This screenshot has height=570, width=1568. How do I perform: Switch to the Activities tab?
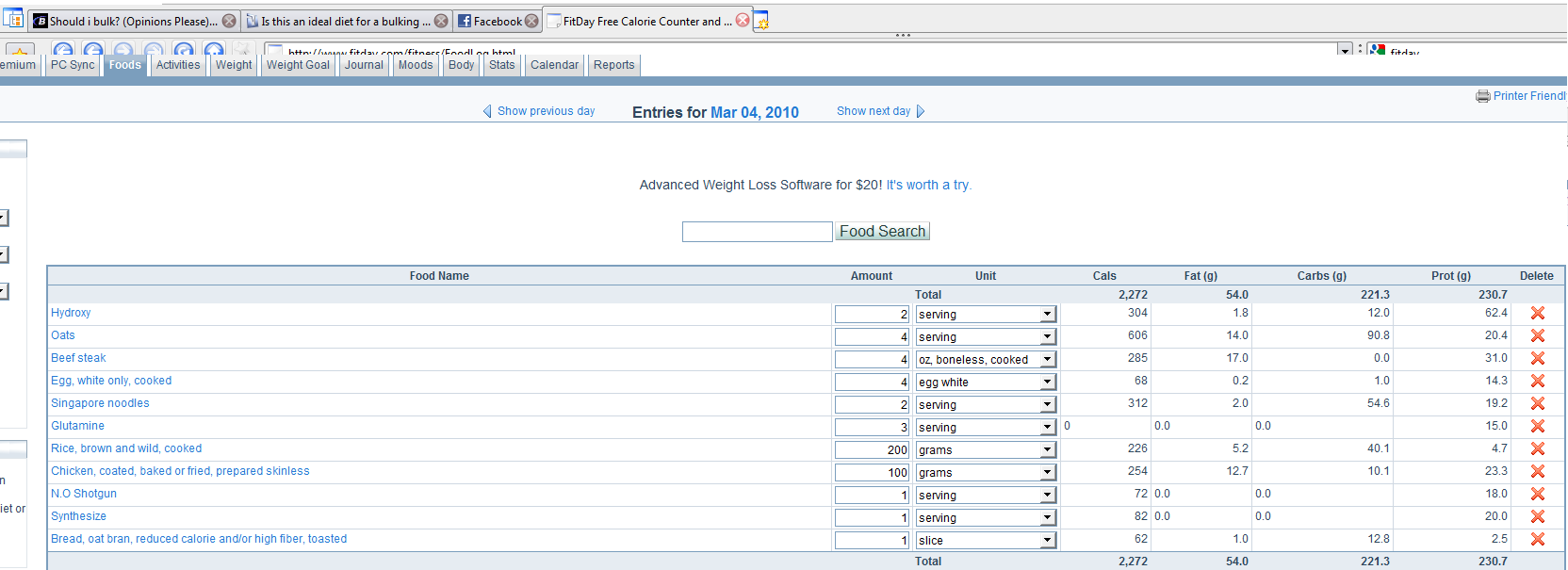tap(178, 65)
